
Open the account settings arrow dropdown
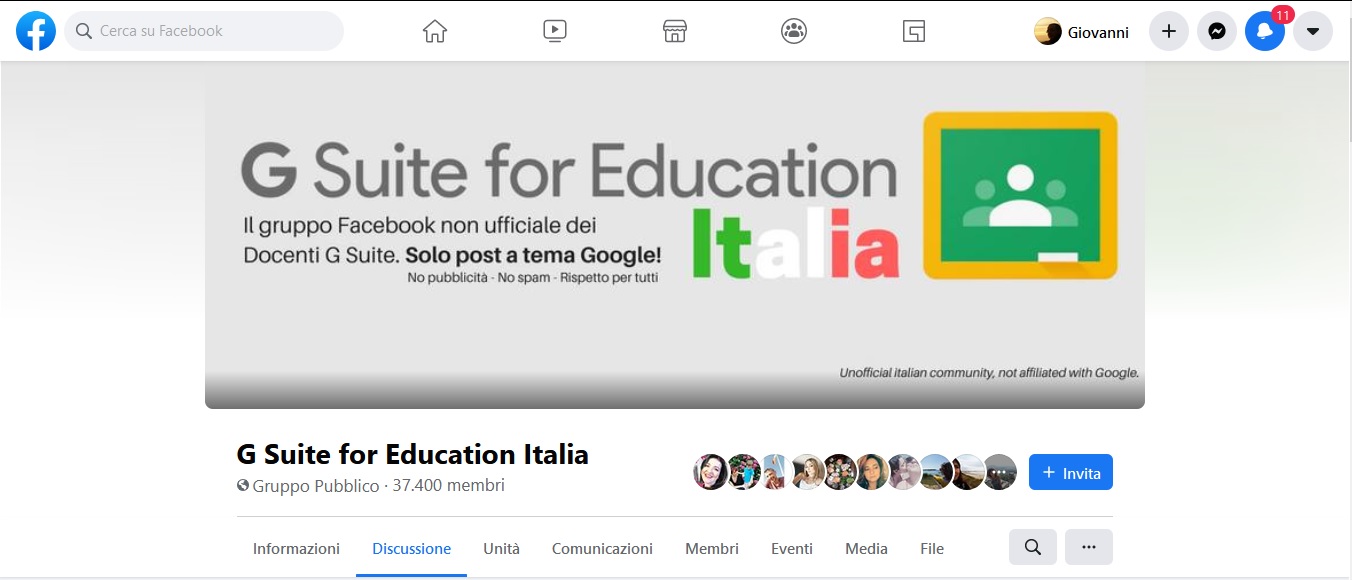pyautogui.click(x=1312, y=30)
